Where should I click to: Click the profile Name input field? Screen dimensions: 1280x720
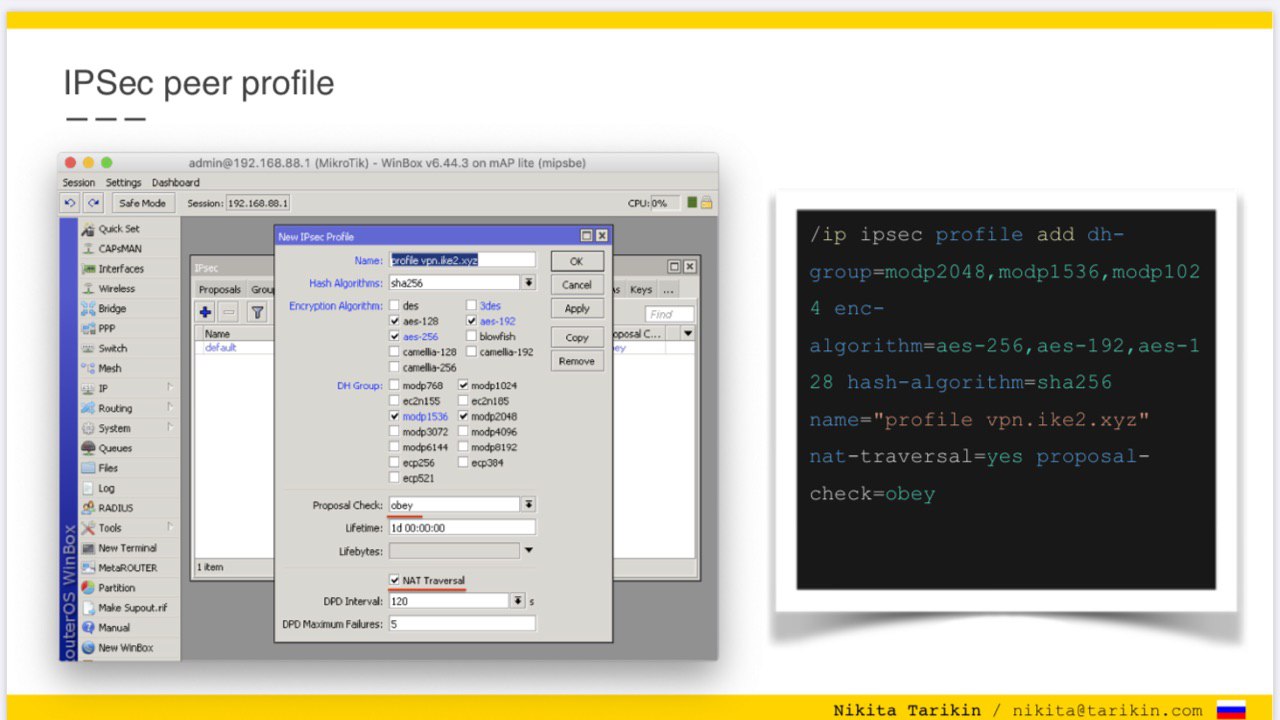[x=462, y=260]
